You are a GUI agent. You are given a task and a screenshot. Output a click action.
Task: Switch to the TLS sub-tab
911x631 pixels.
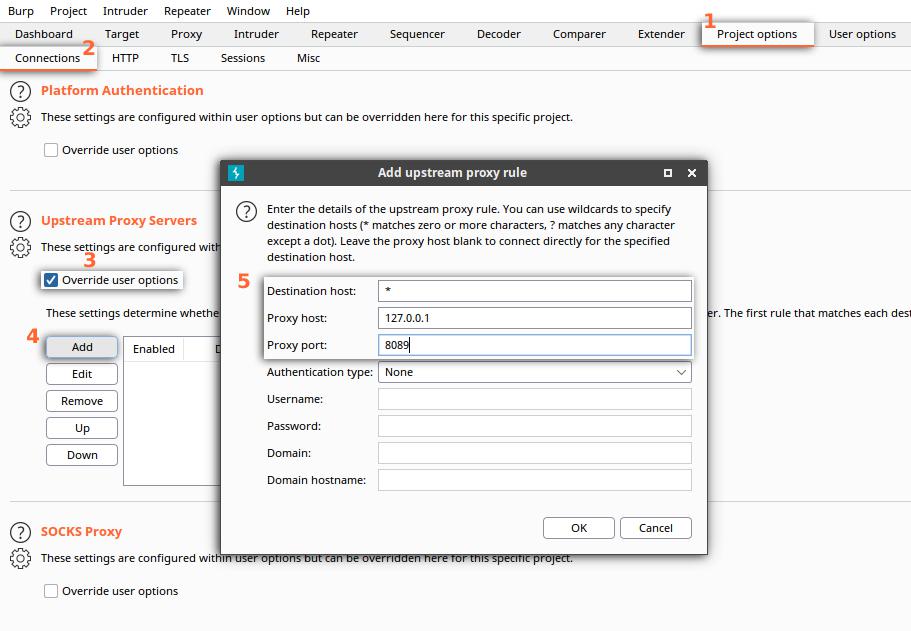pyautogui.click(x=180, y=58)
